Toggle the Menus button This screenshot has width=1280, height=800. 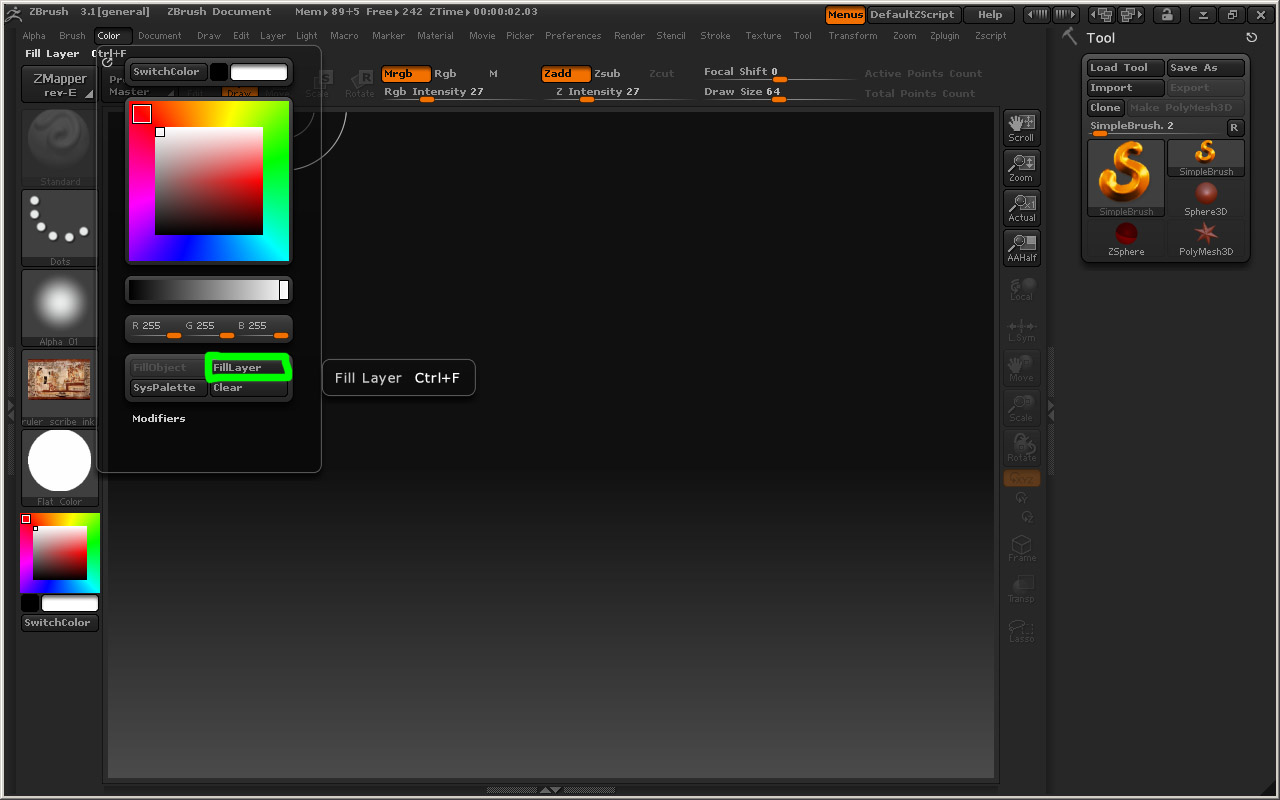pos(845,14)
